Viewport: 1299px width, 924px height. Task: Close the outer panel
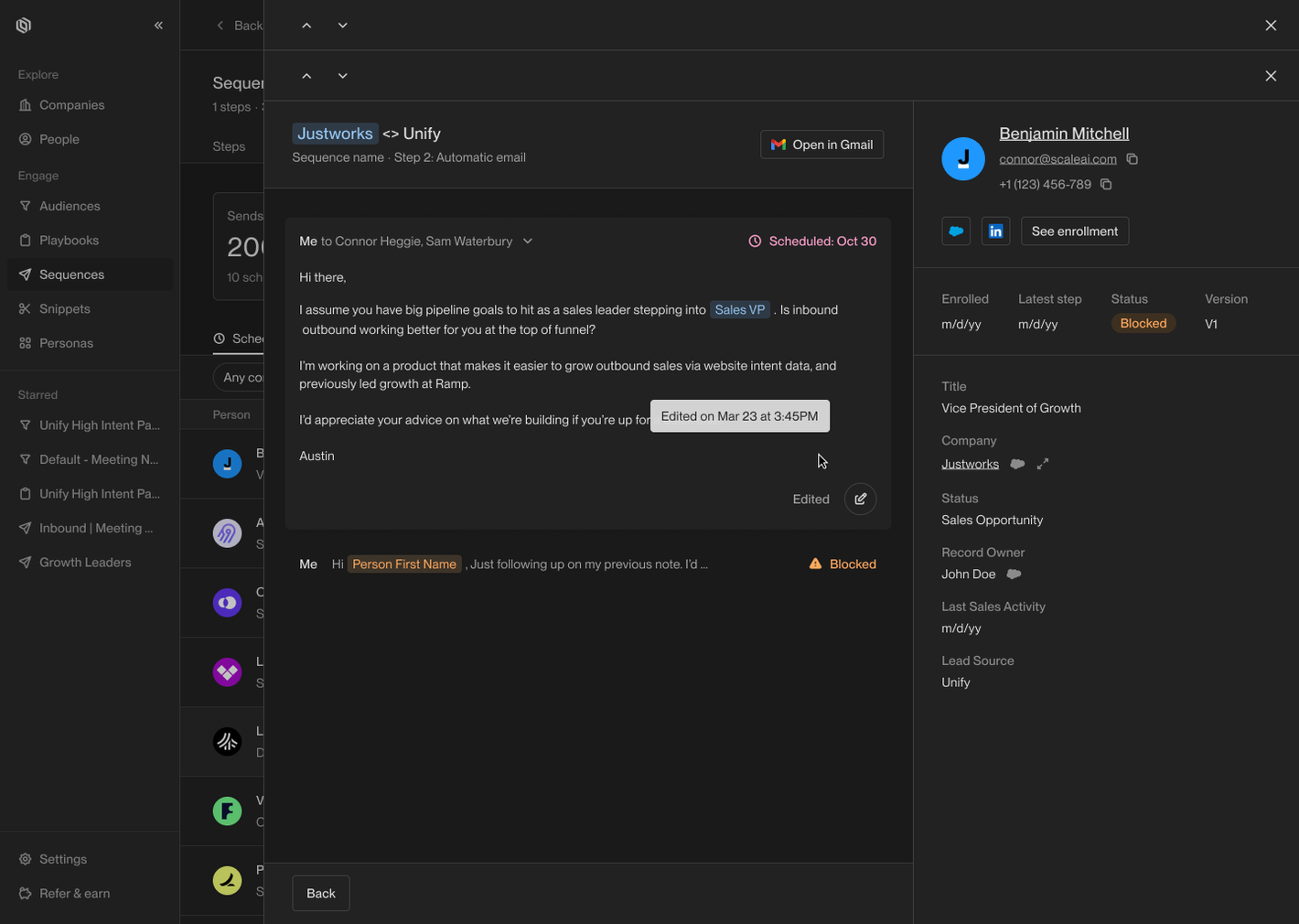point(1271,26)
